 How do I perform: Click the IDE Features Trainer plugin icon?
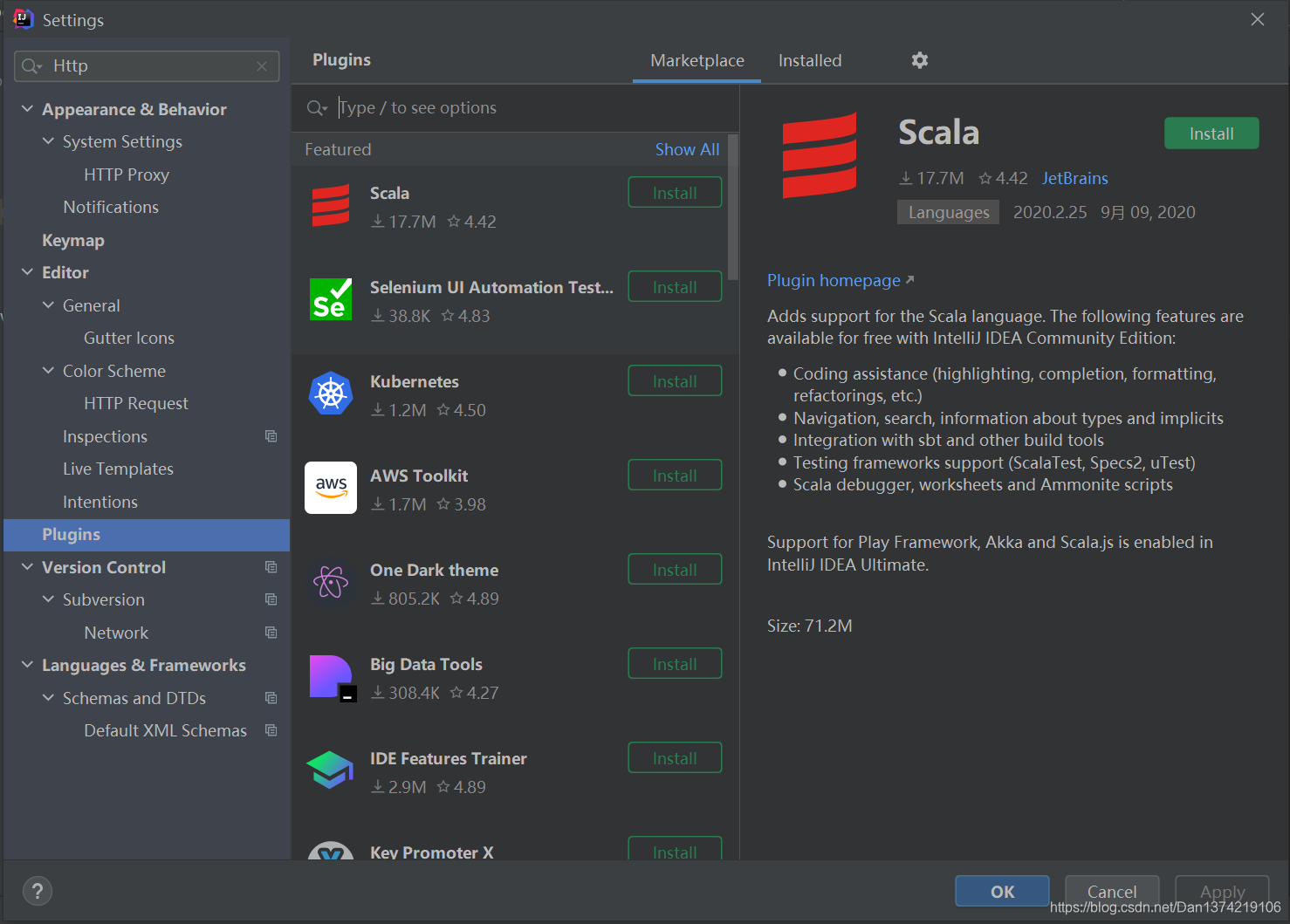pyautogui.click(x=330, y=770)
